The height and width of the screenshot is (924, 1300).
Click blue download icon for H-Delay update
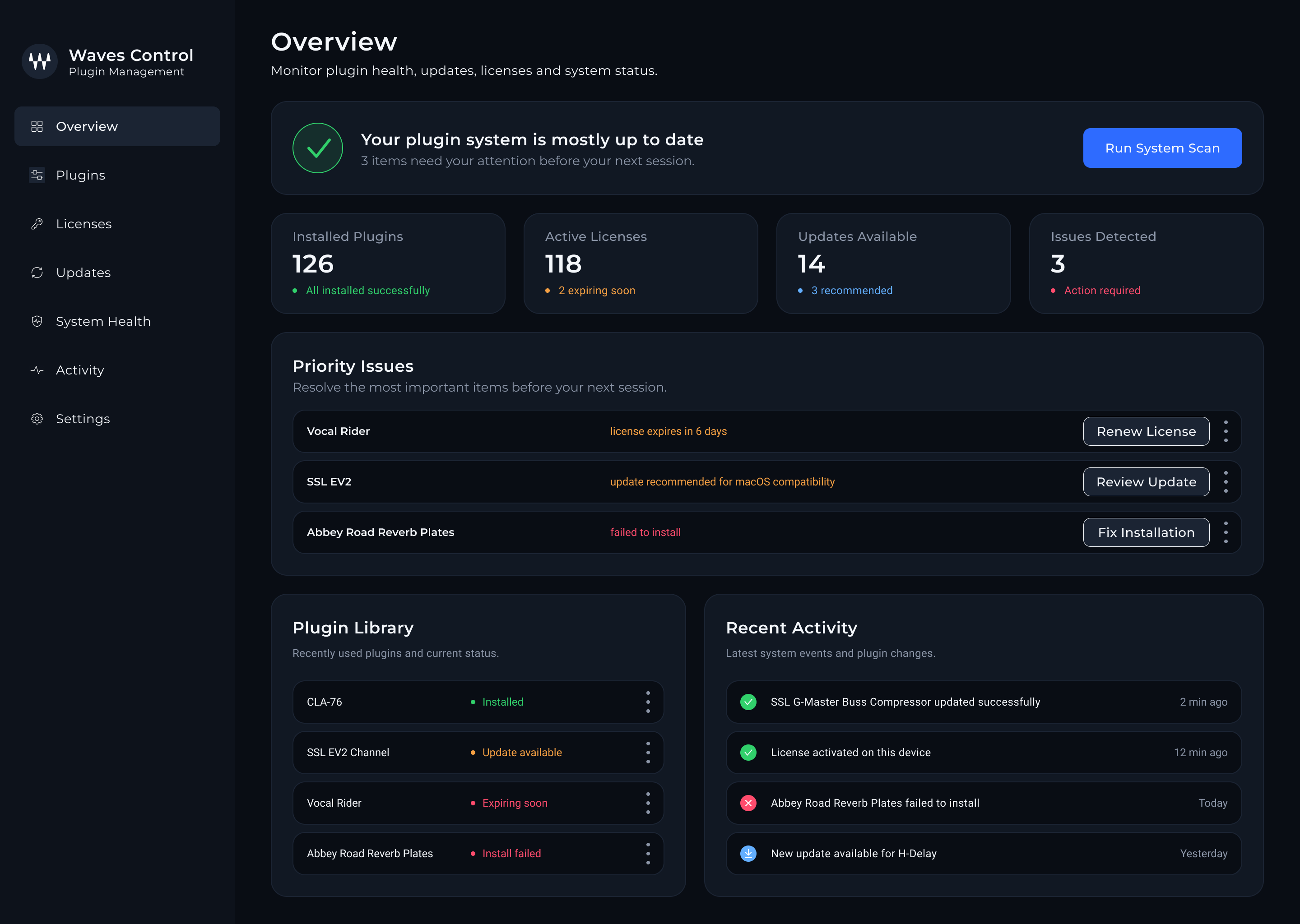coord(748,854)
